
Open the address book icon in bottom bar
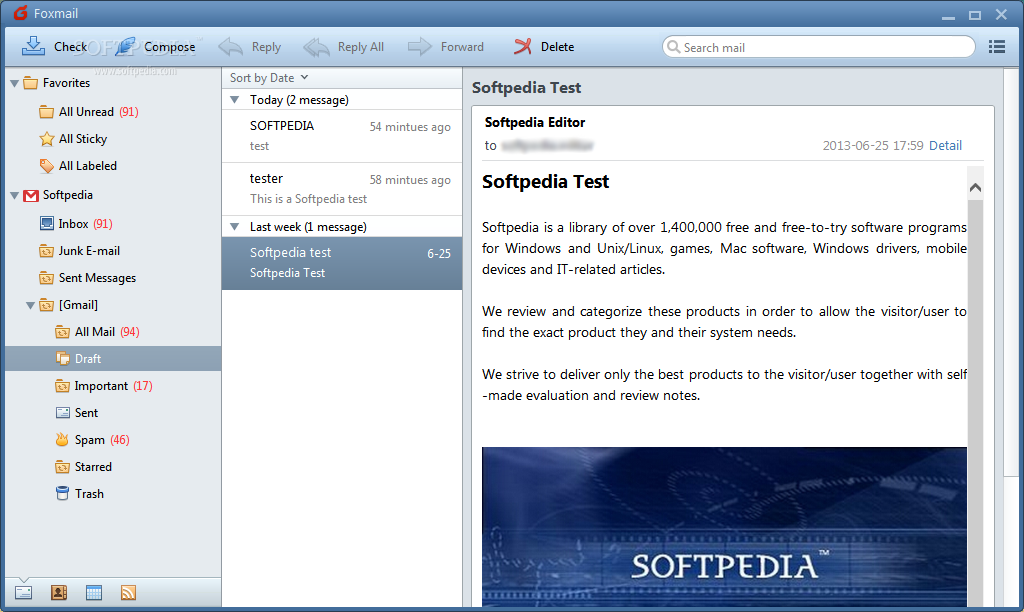(59, 592)
